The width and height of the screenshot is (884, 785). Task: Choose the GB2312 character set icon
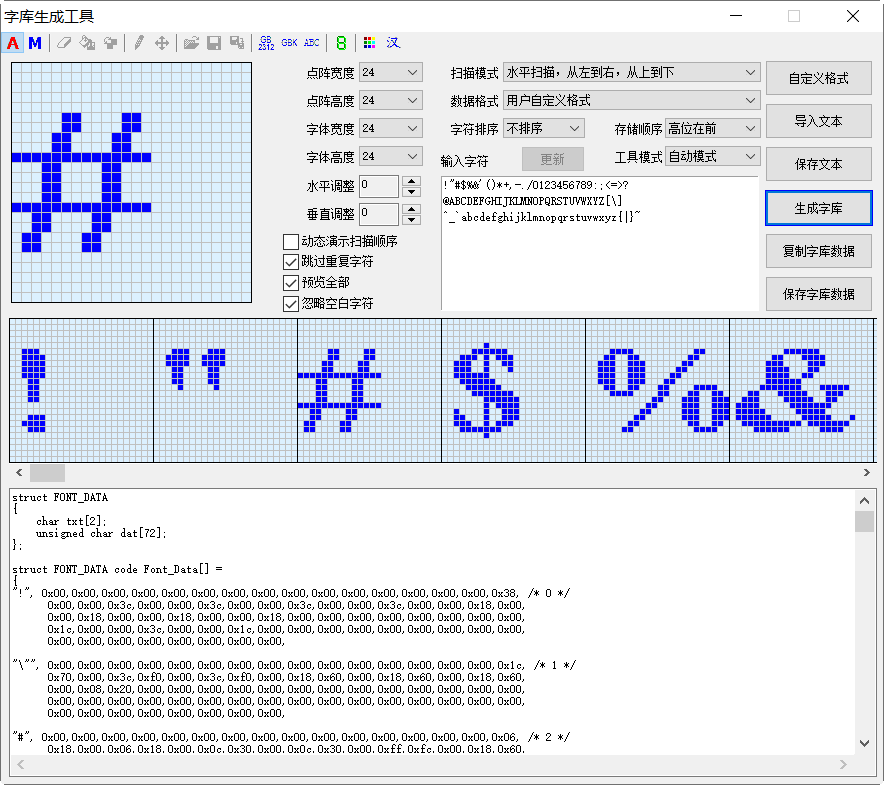(266, 43)
